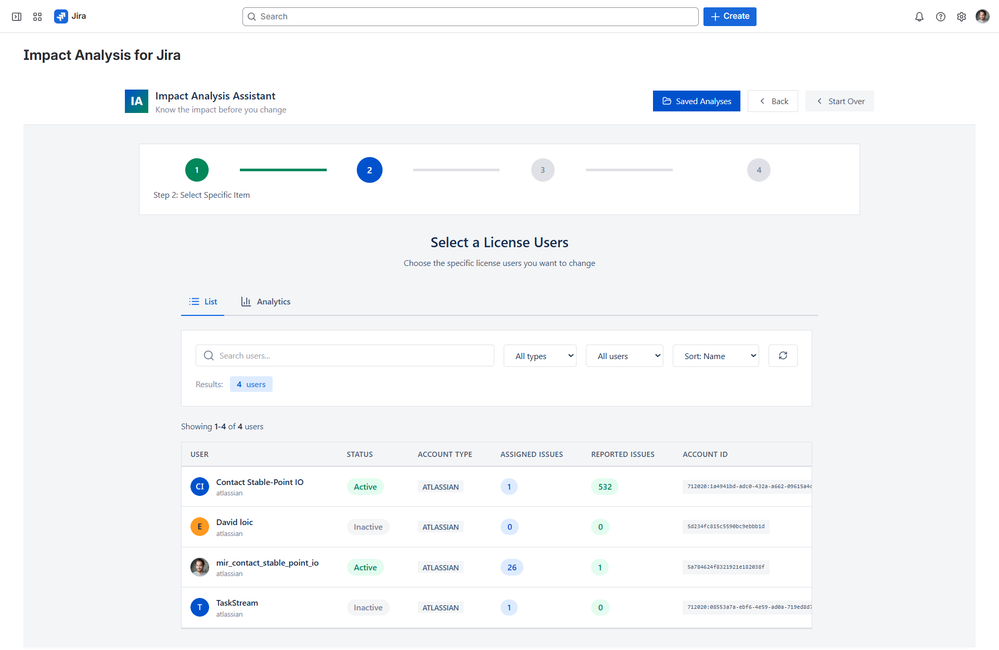Open the All users filter dropdown

click(624, 356)
